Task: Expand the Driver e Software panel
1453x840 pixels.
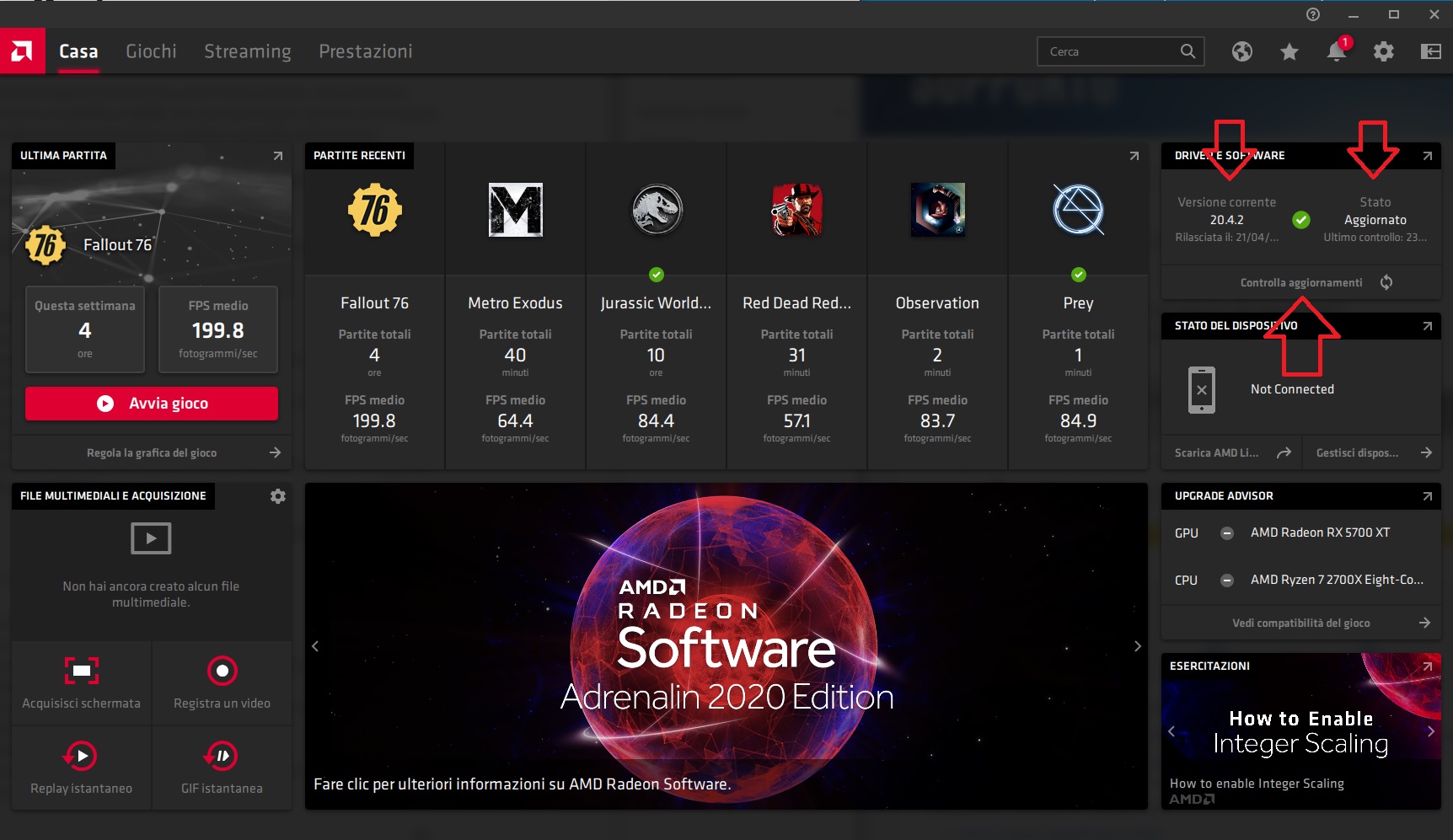Action: click(1427, 156)
